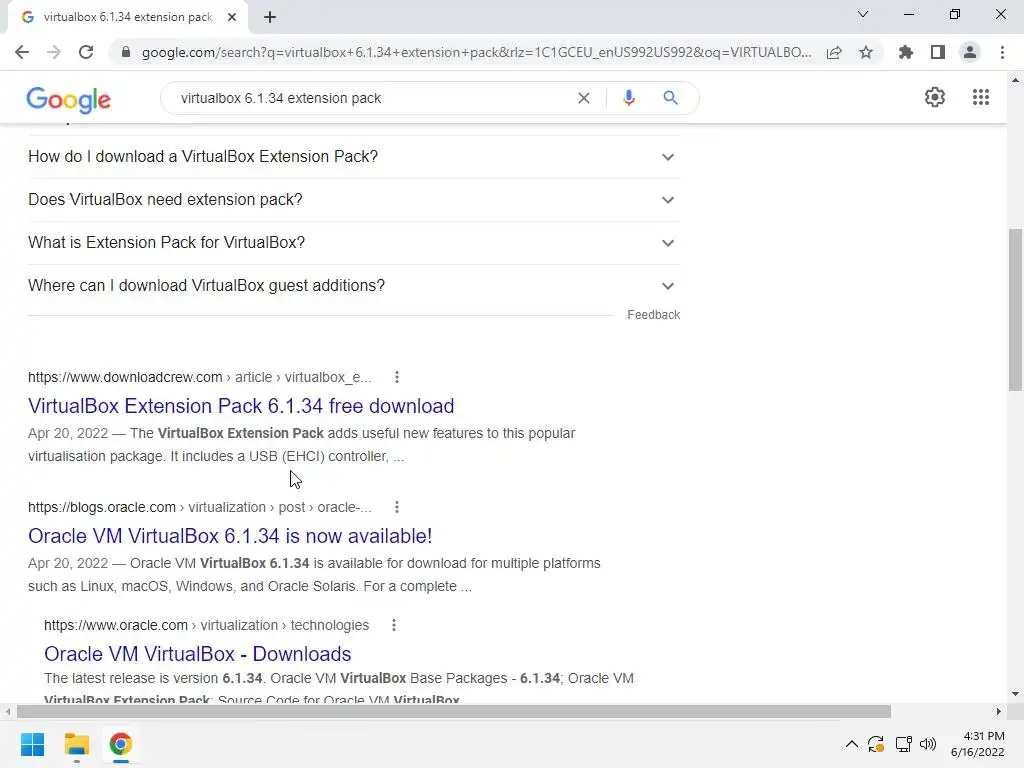
Task: Click the blogs.oracle.com URL breadcrumb
Action: [199, 507]
